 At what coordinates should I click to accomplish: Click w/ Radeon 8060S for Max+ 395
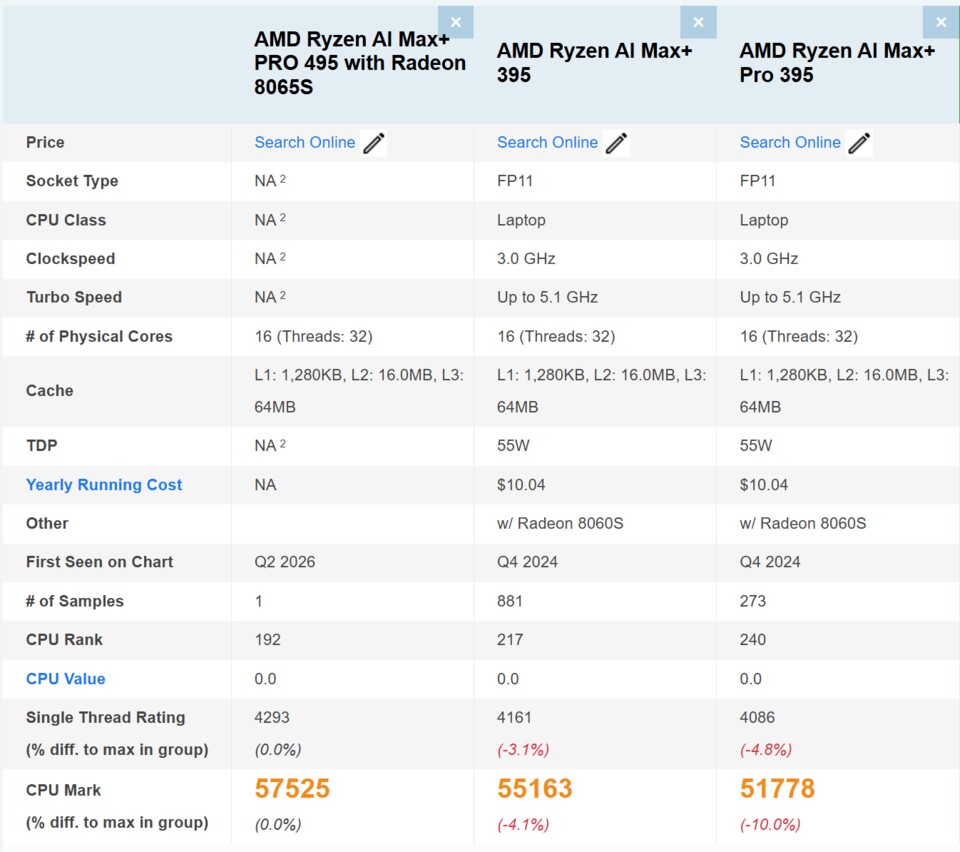560,523
